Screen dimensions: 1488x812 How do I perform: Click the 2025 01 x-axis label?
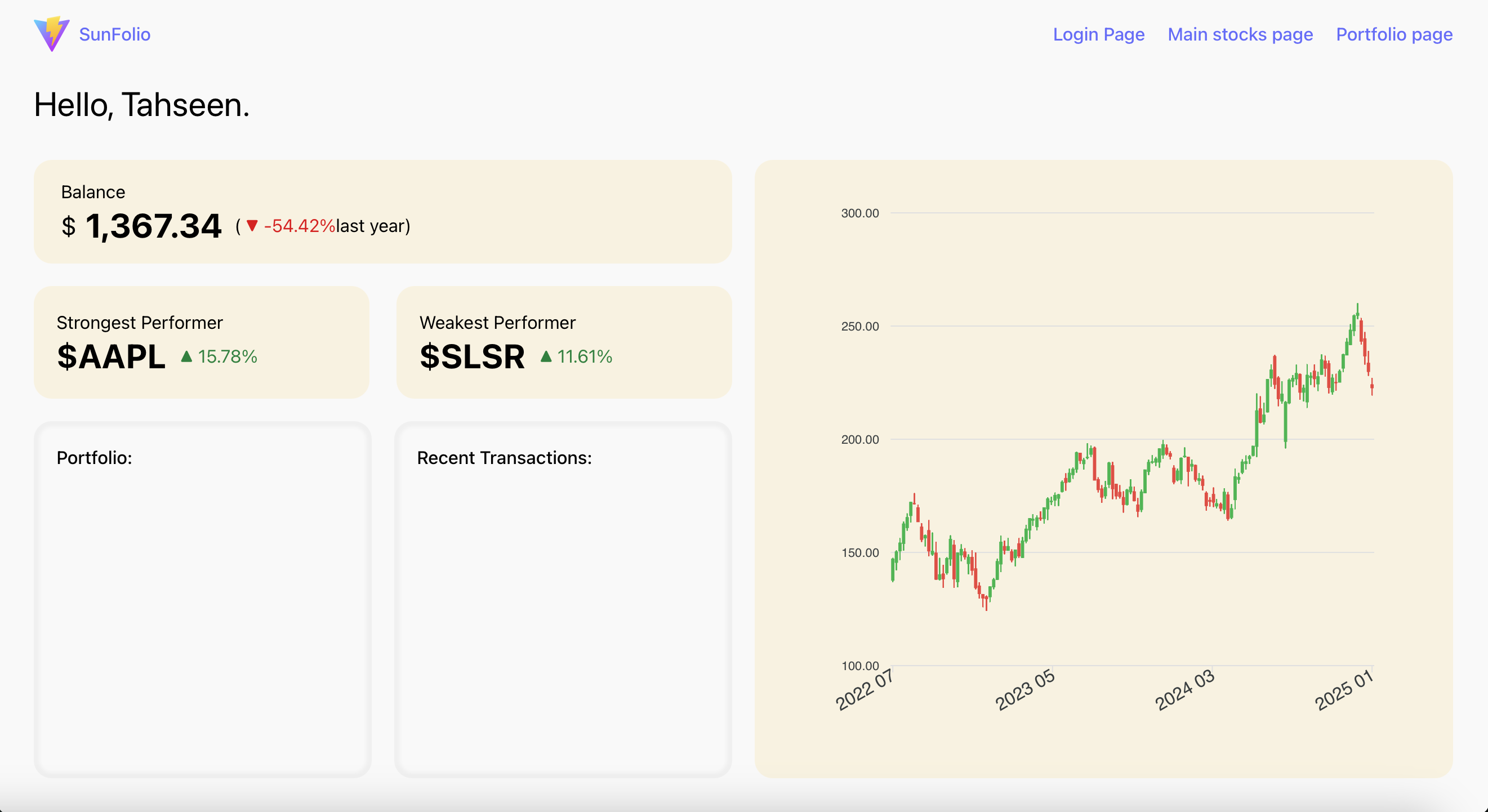click(x=1344, y=690)
